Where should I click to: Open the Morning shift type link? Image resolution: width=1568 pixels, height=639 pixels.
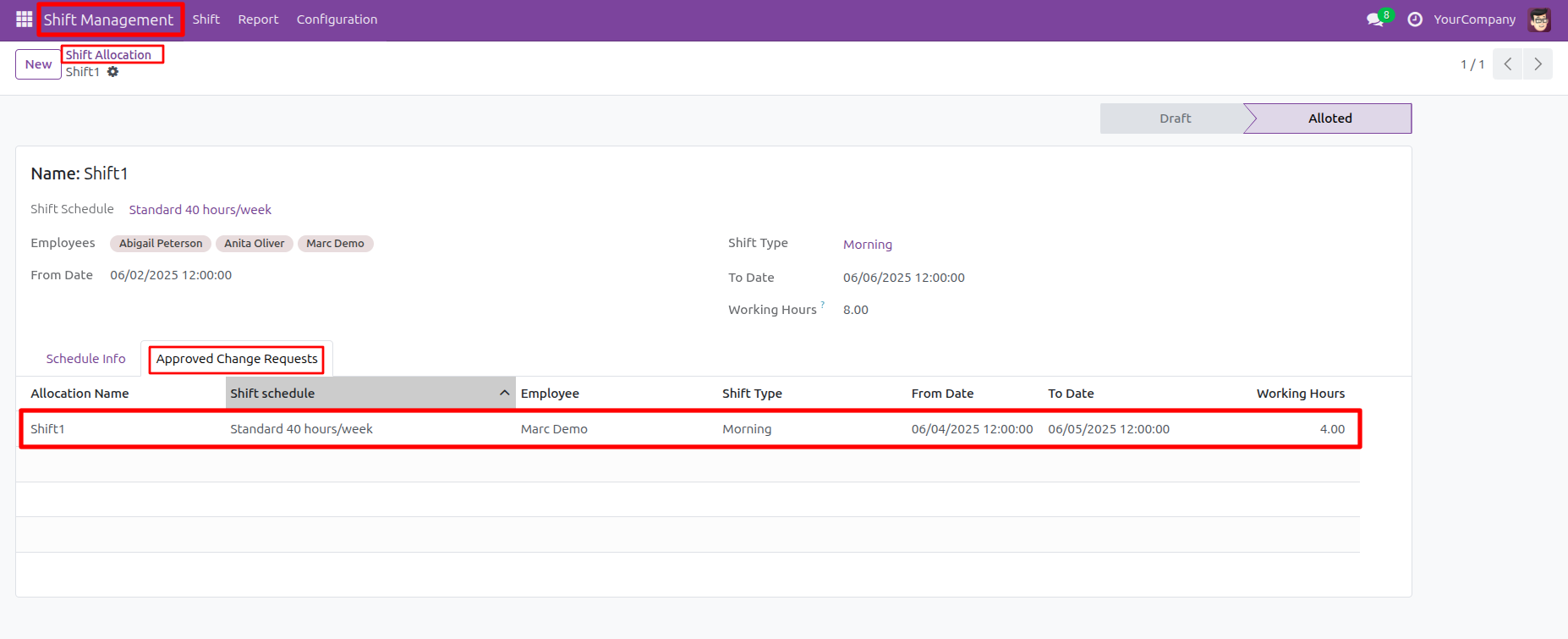coord(868,245)
